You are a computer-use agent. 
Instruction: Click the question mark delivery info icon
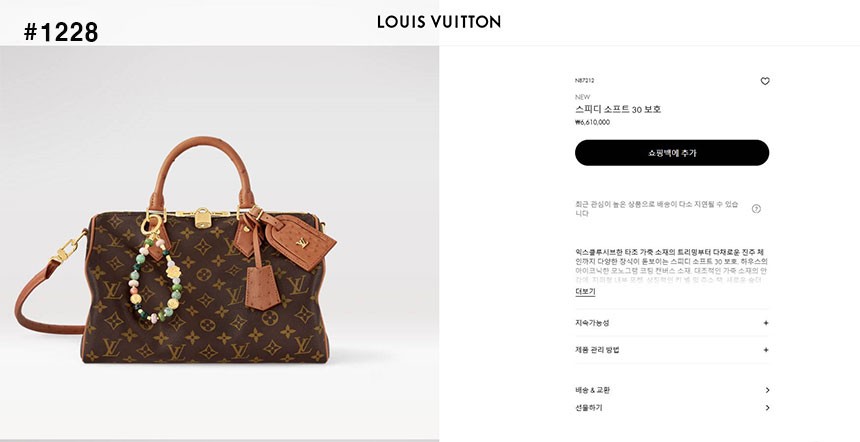click(756, 208)
